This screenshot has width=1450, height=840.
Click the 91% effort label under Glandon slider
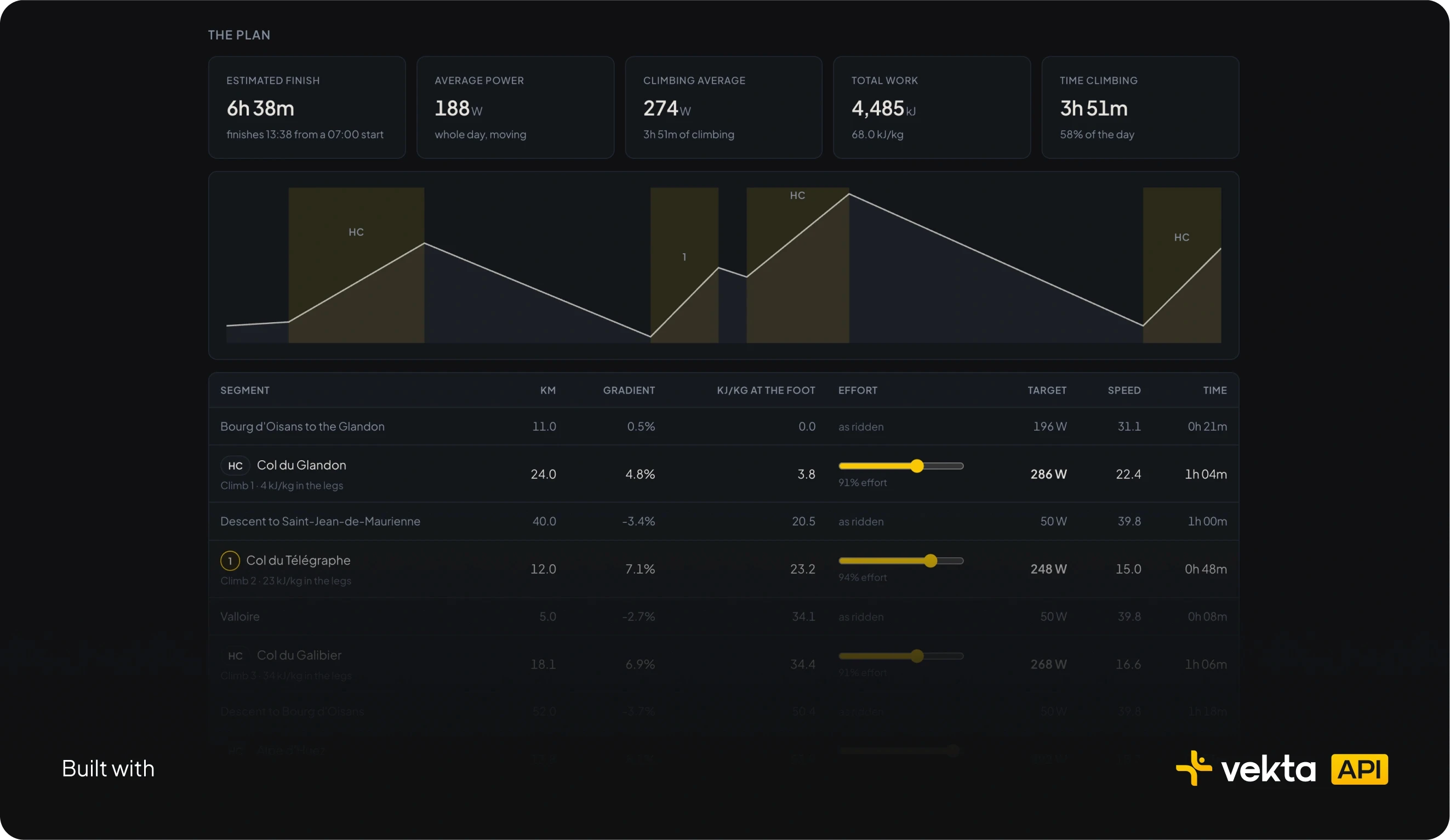[862, 483]
